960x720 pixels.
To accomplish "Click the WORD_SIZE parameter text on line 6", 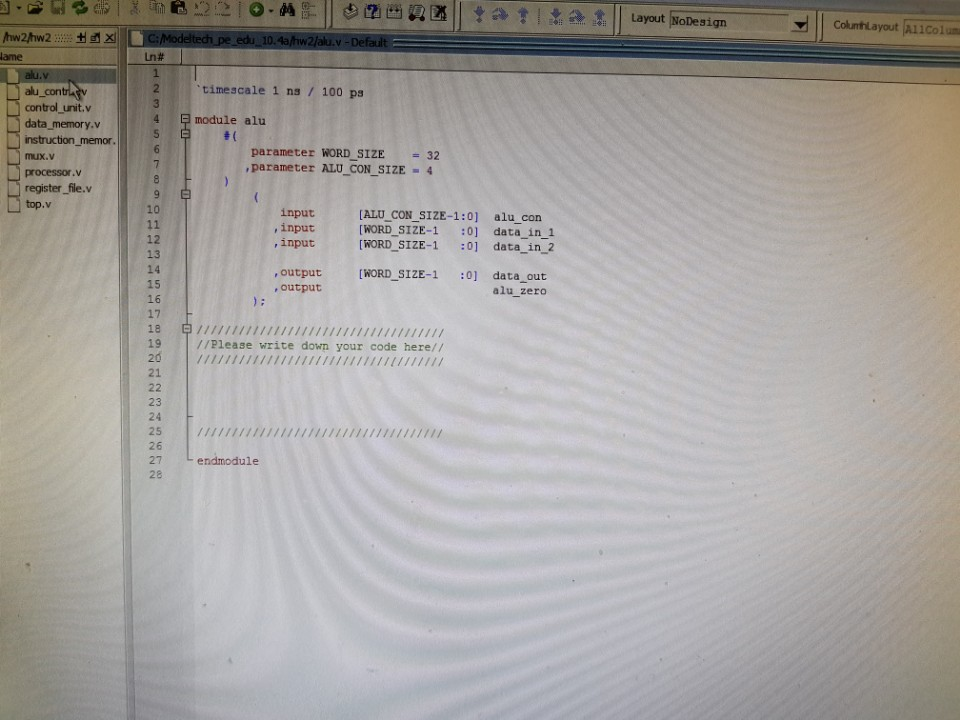I will [x=353, y=154].
